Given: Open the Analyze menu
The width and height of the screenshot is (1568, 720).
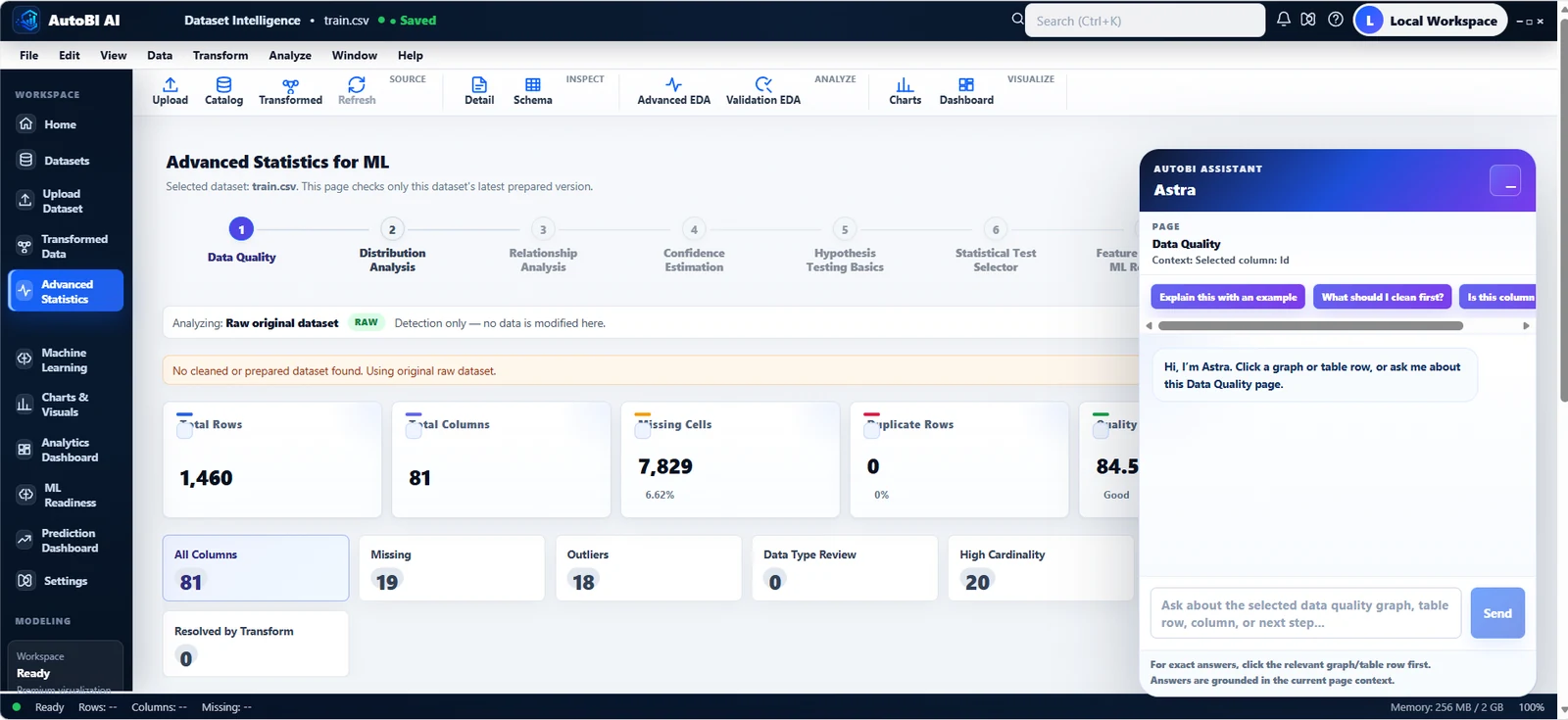Looking at the screenshot, I should [x=290, y=55].
